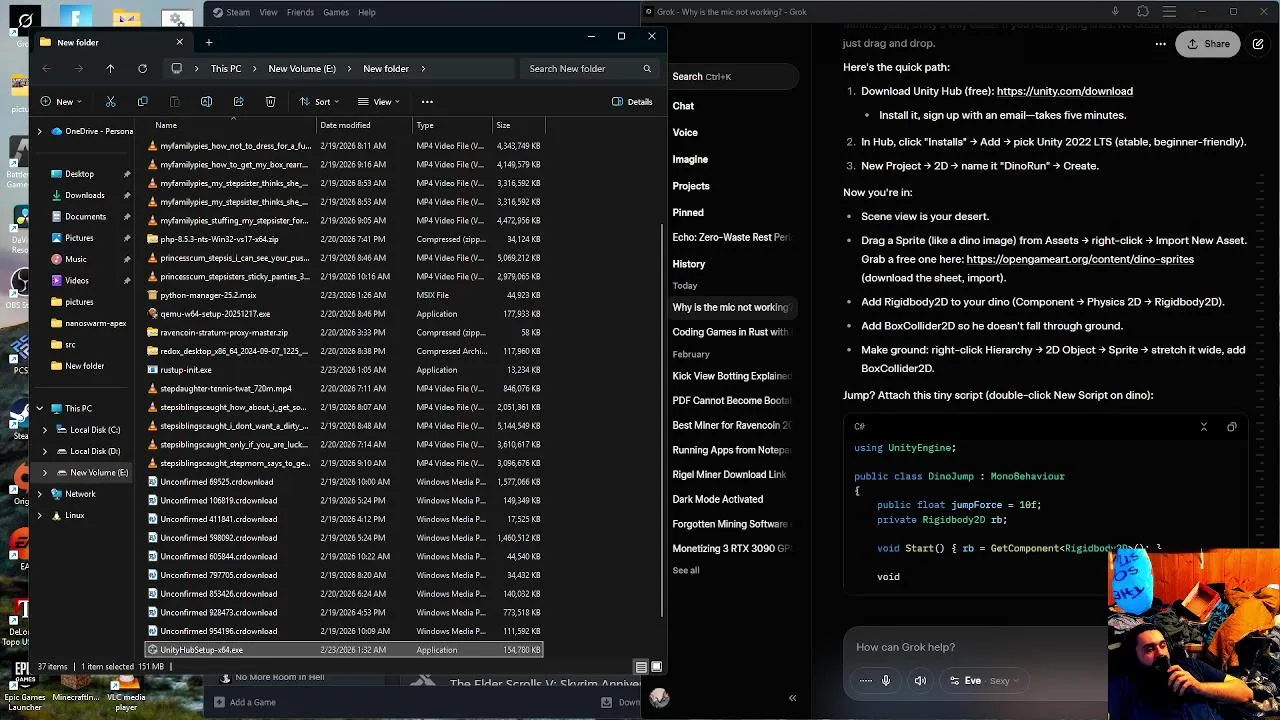This screenshot has height=720, width=1280.
Task: Click Add a Game in Steam
Action: 244,702
